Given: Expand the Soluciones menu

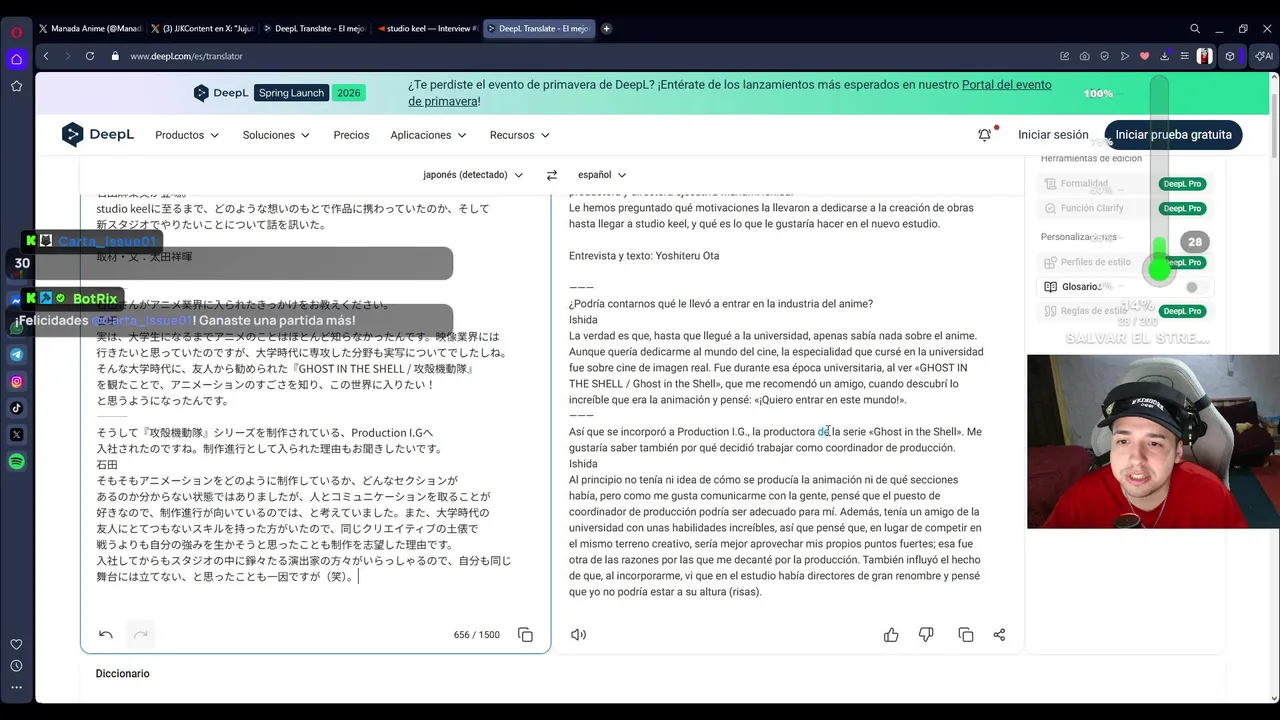Looking at the screenshot, I should (276, 135).
